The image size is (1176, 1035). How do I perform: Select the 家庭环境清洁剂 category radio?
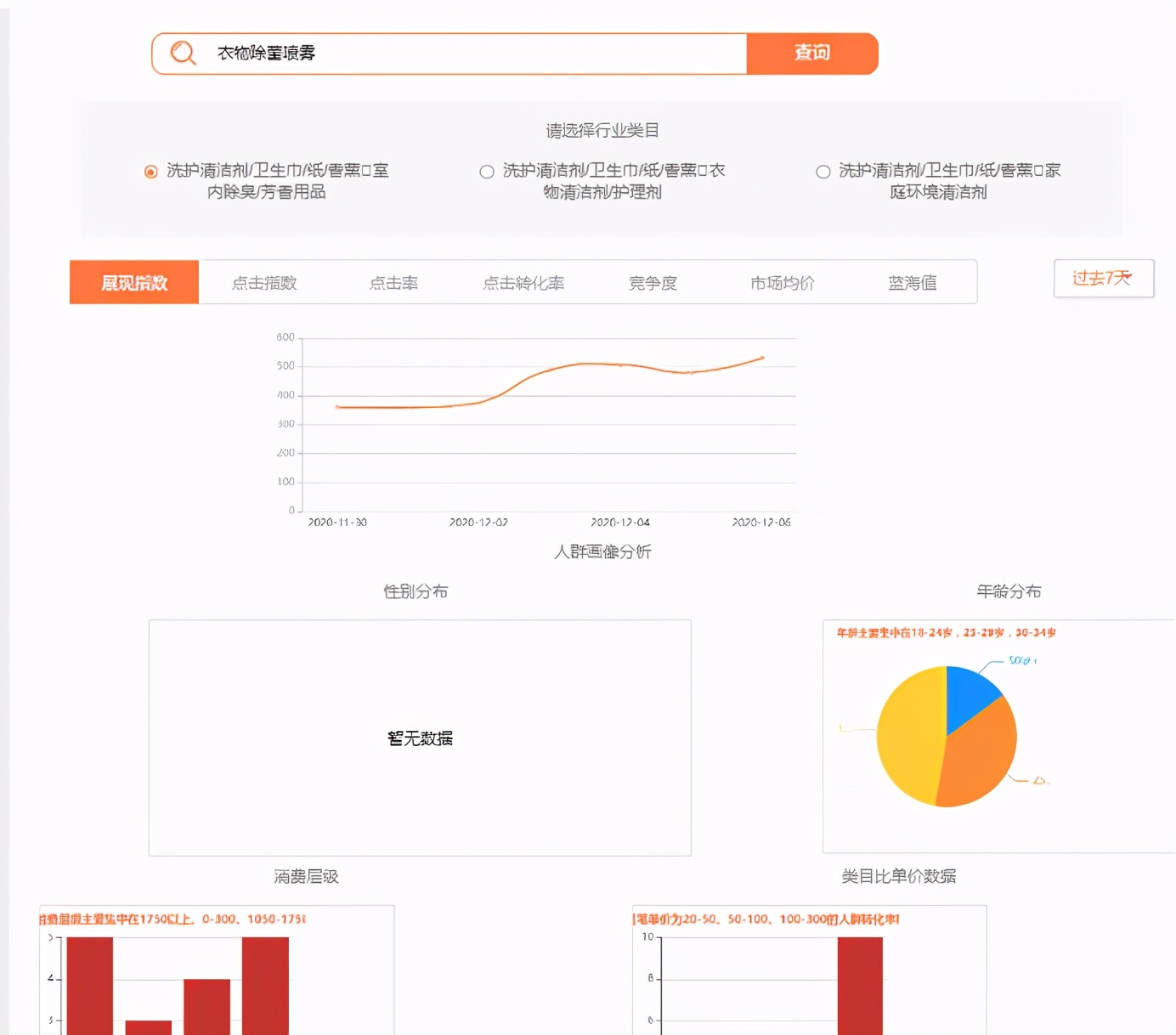(823, 171)
